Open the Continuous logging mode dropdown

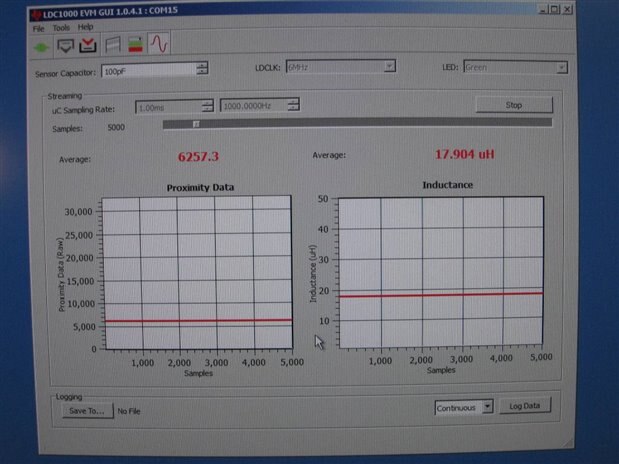(463, 408)
